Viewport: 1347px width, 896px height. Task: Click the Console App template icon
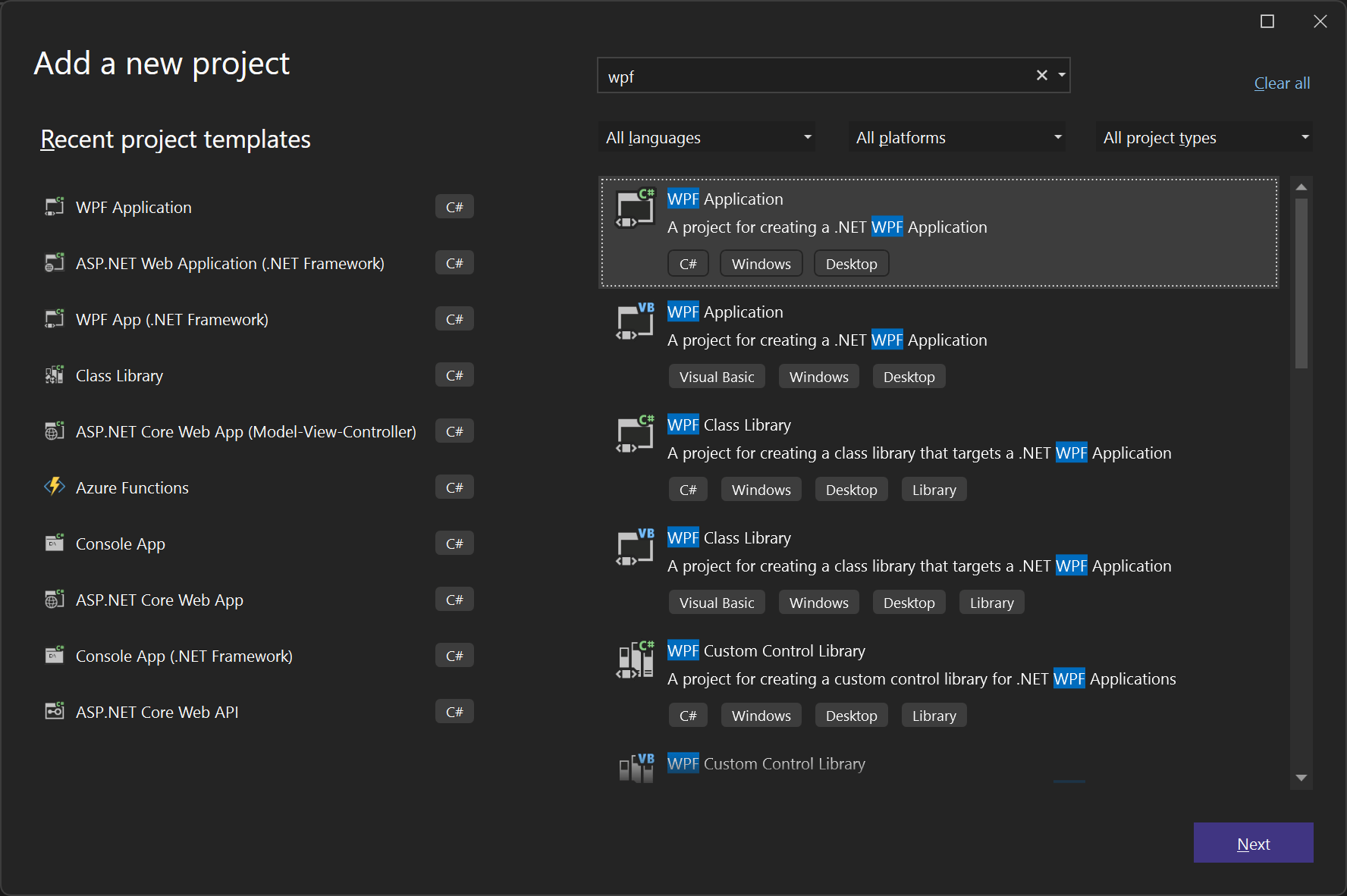pos(54,543)
